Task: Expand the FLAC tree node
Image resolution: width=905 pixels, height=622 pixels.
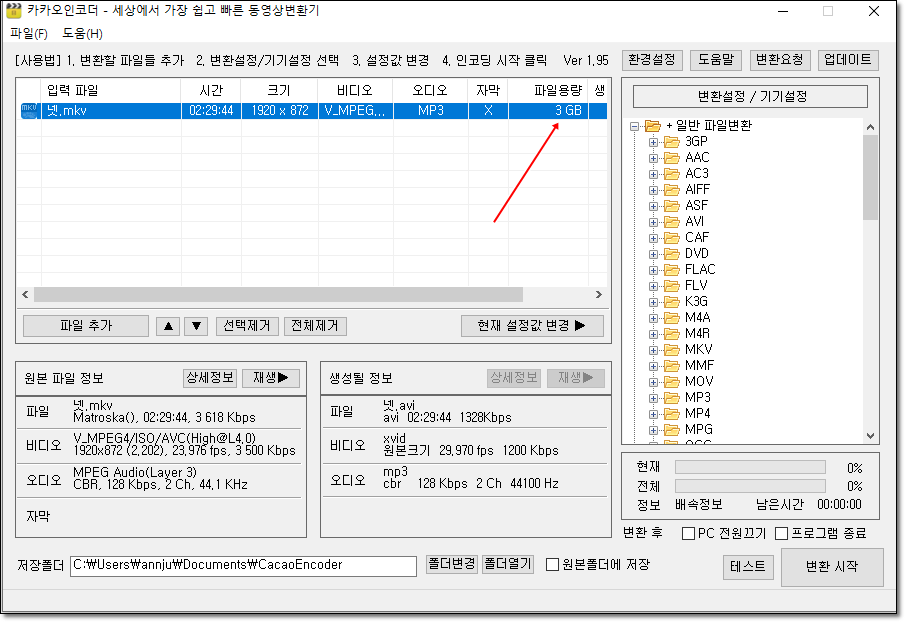Action: pos(653,270)
